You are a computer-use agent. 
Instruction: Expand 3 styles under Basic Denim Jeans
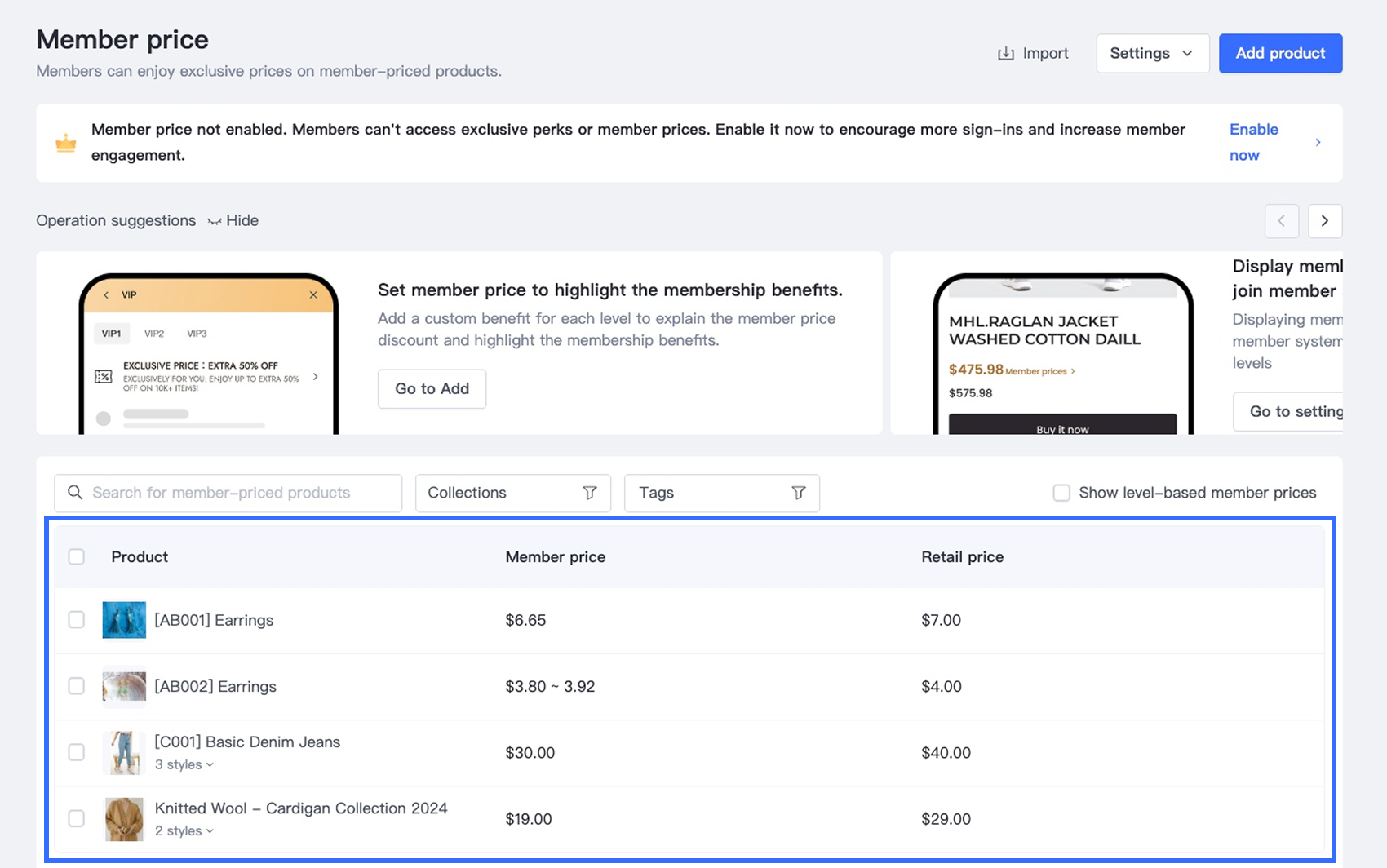tap(184, 765)
